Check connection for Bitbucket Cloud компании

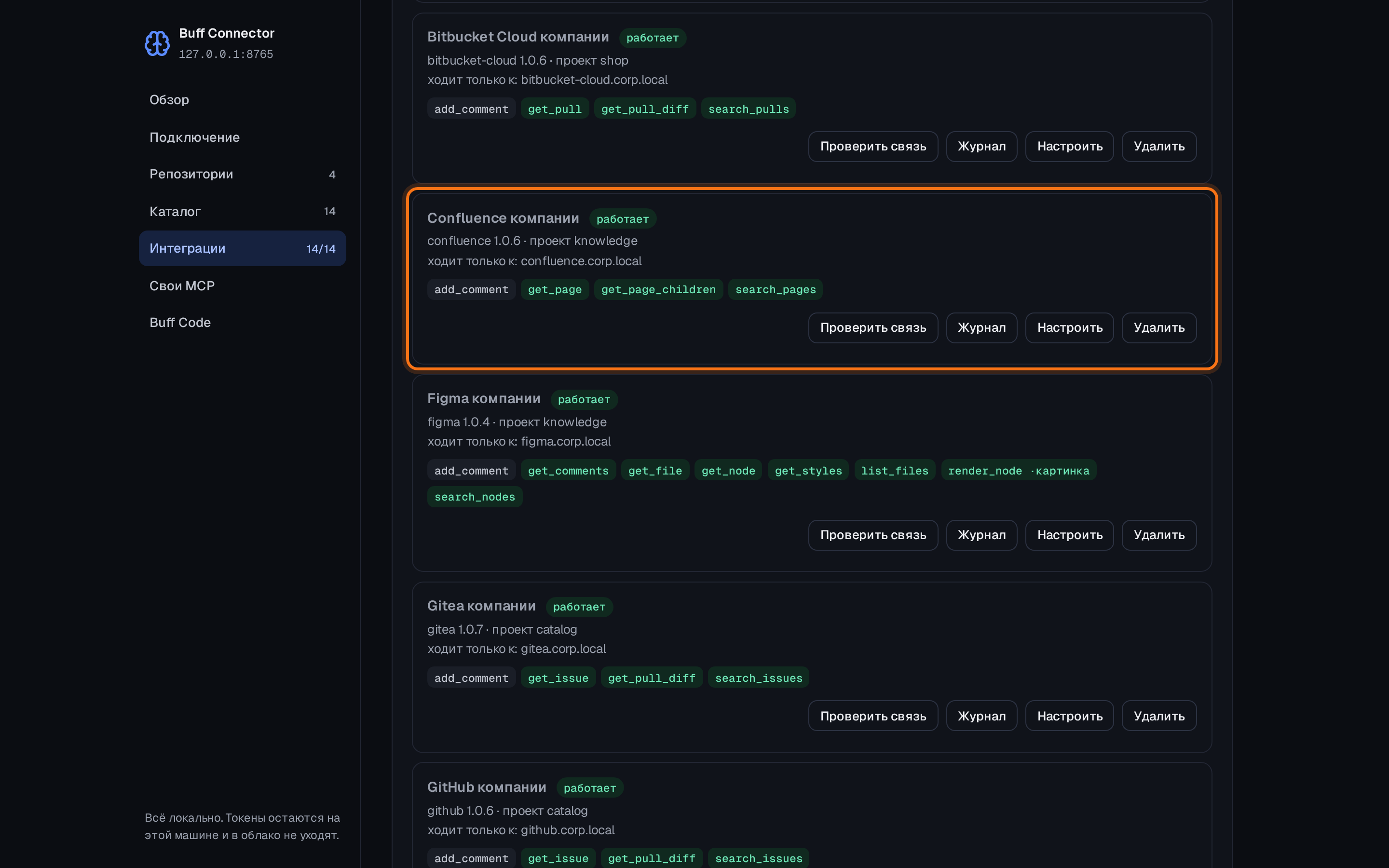point(873,147)
